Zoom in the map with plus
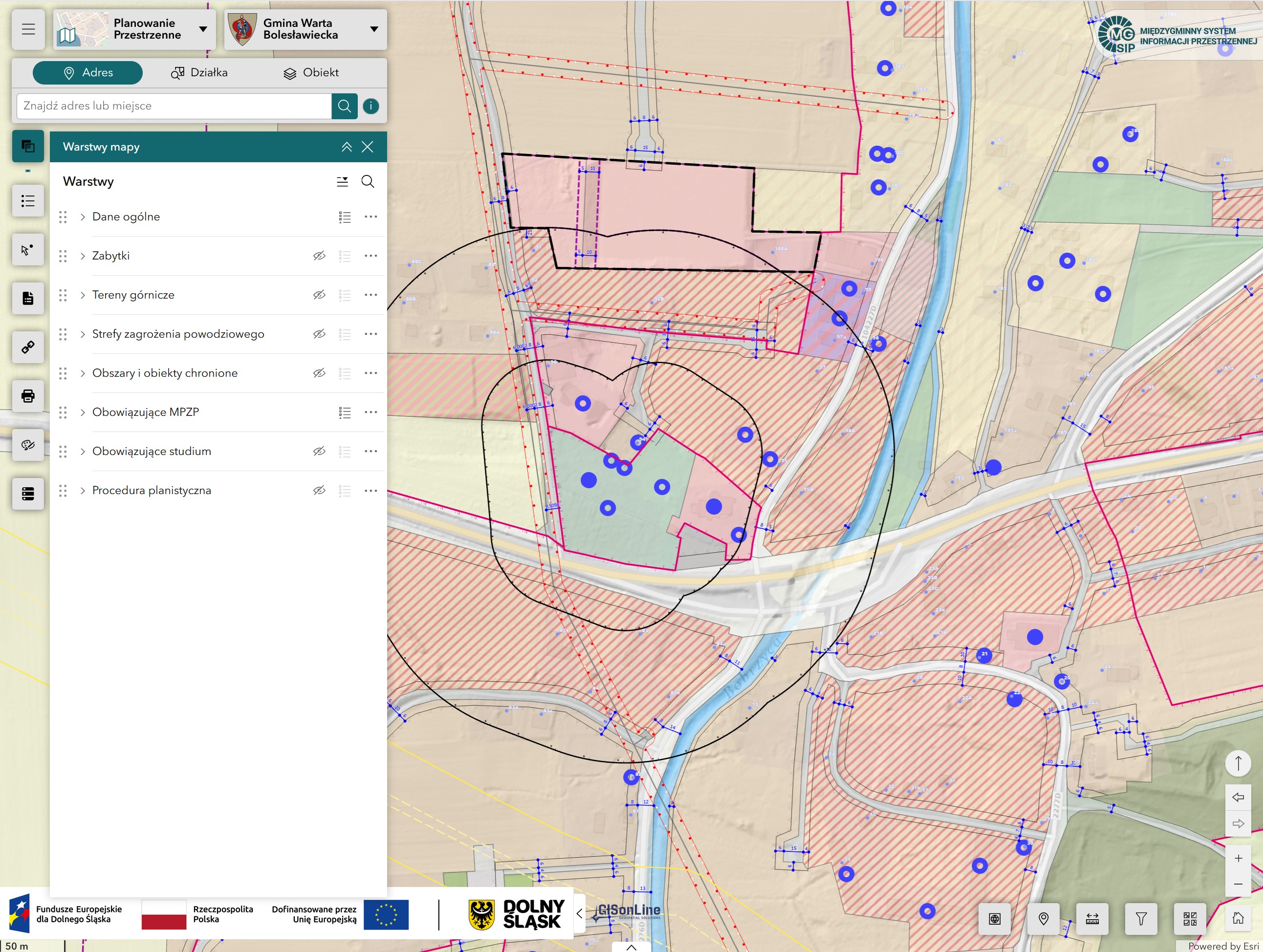Image resolution: width=1263 pixels, height=952 pixels. point(1238,858)
